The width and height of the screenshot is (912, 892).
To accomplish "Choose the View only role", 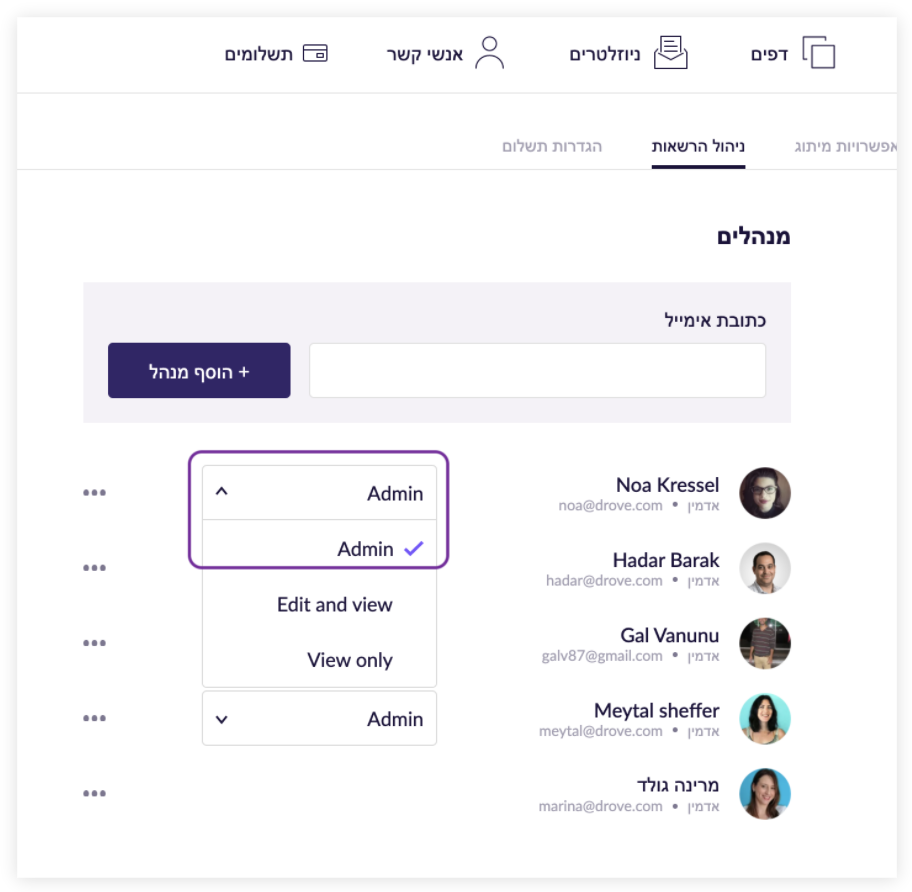I will tap(350, 660).
